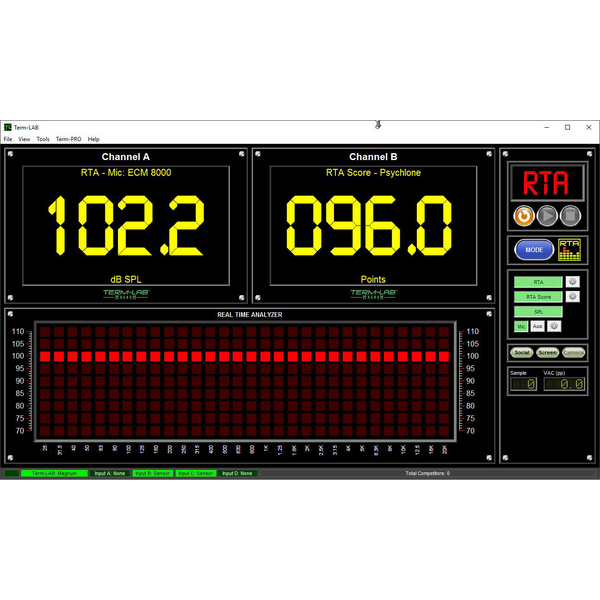Select the green SPL button
The image size is (600, 600).
[538, 312]
